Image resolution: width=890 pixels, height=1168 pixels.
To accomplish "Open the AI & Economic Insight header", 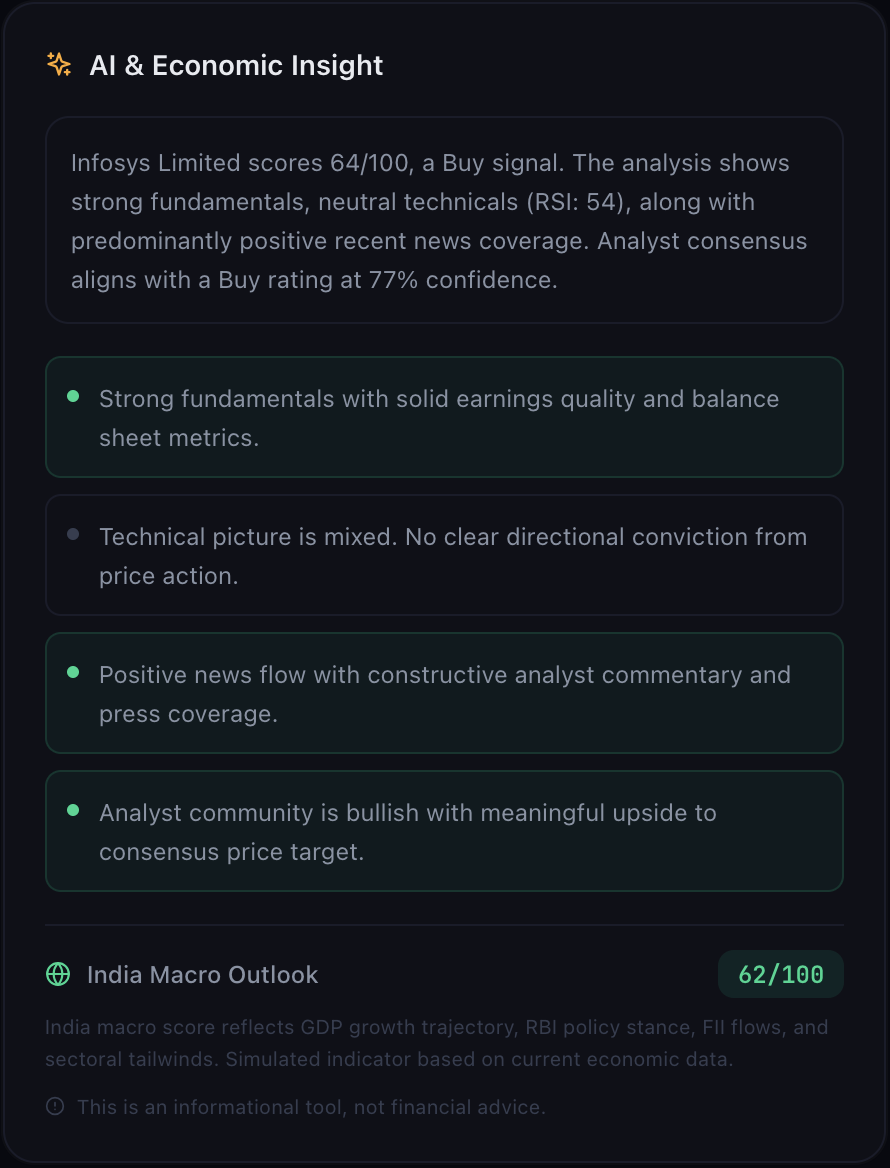I will click(x=237, y=65).
